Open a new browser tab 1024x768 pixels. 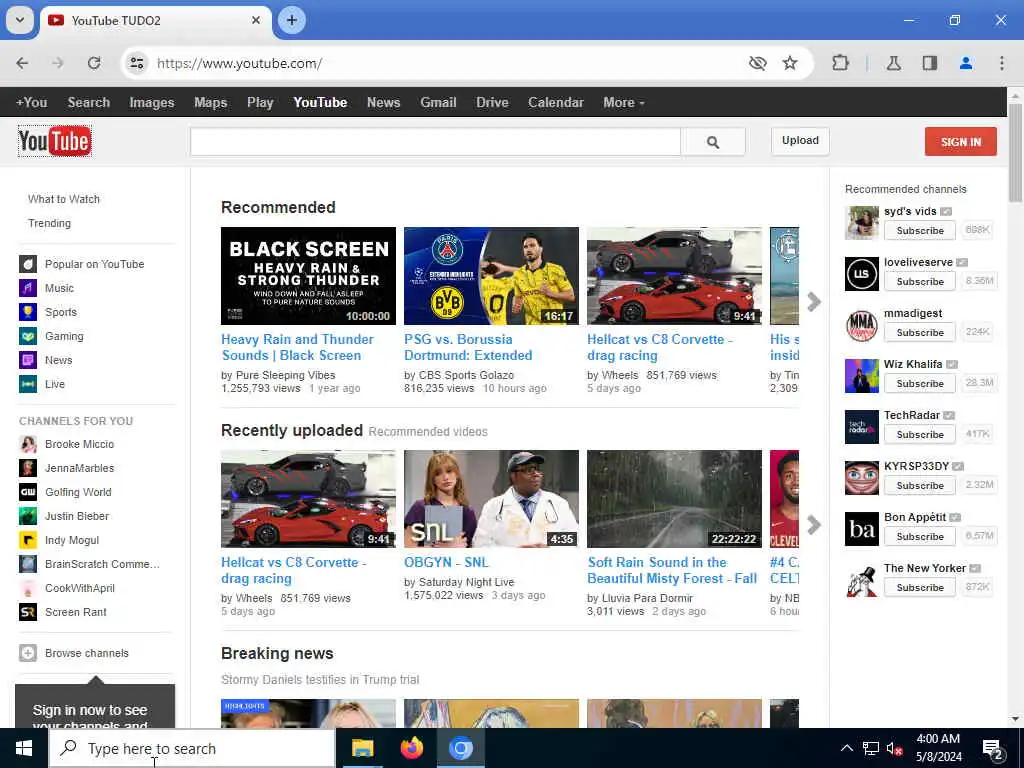pos(292,20)
